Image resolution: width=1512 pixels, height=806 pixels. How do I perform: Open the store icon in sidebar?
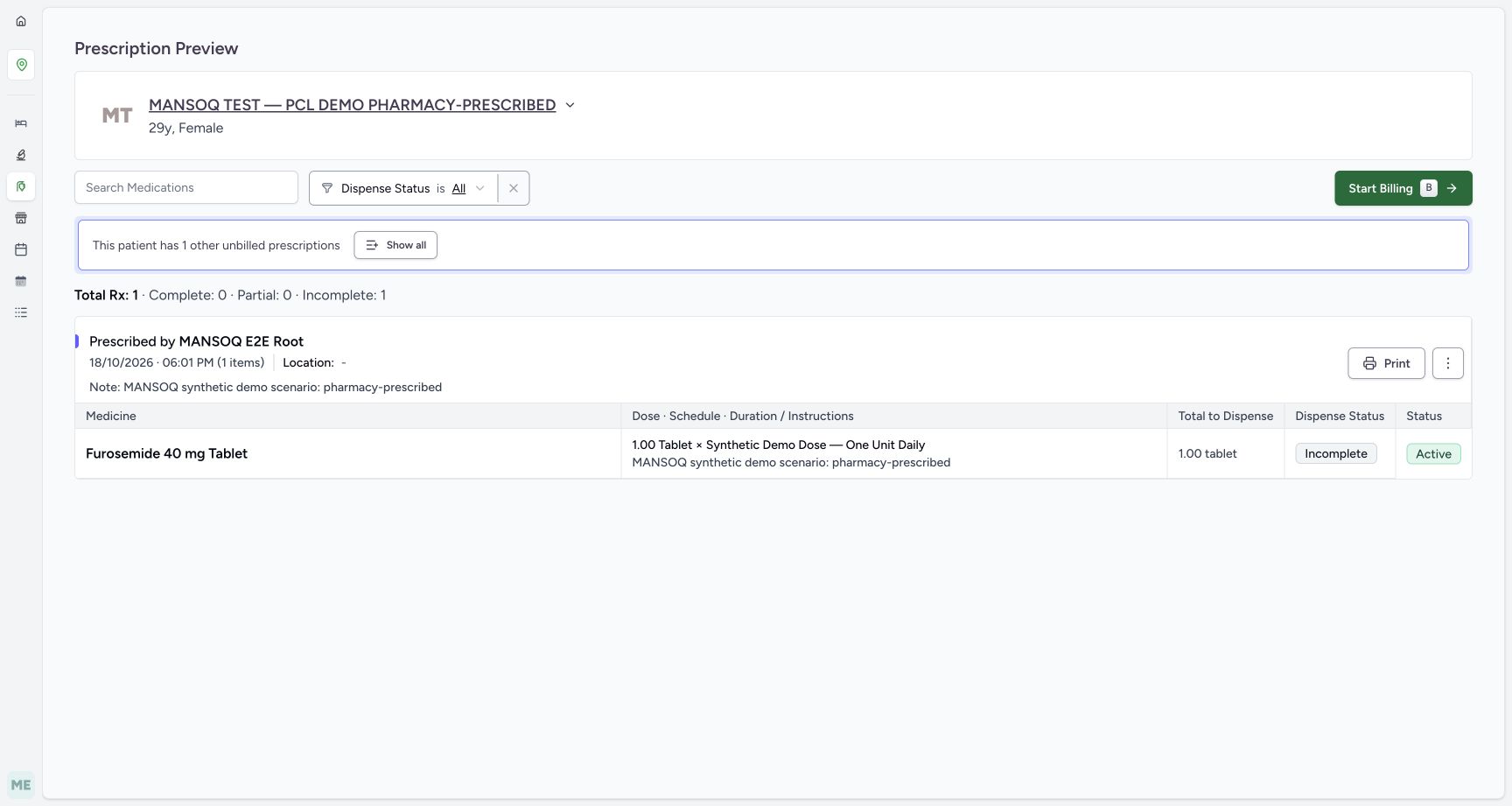(x=21, y=218)
